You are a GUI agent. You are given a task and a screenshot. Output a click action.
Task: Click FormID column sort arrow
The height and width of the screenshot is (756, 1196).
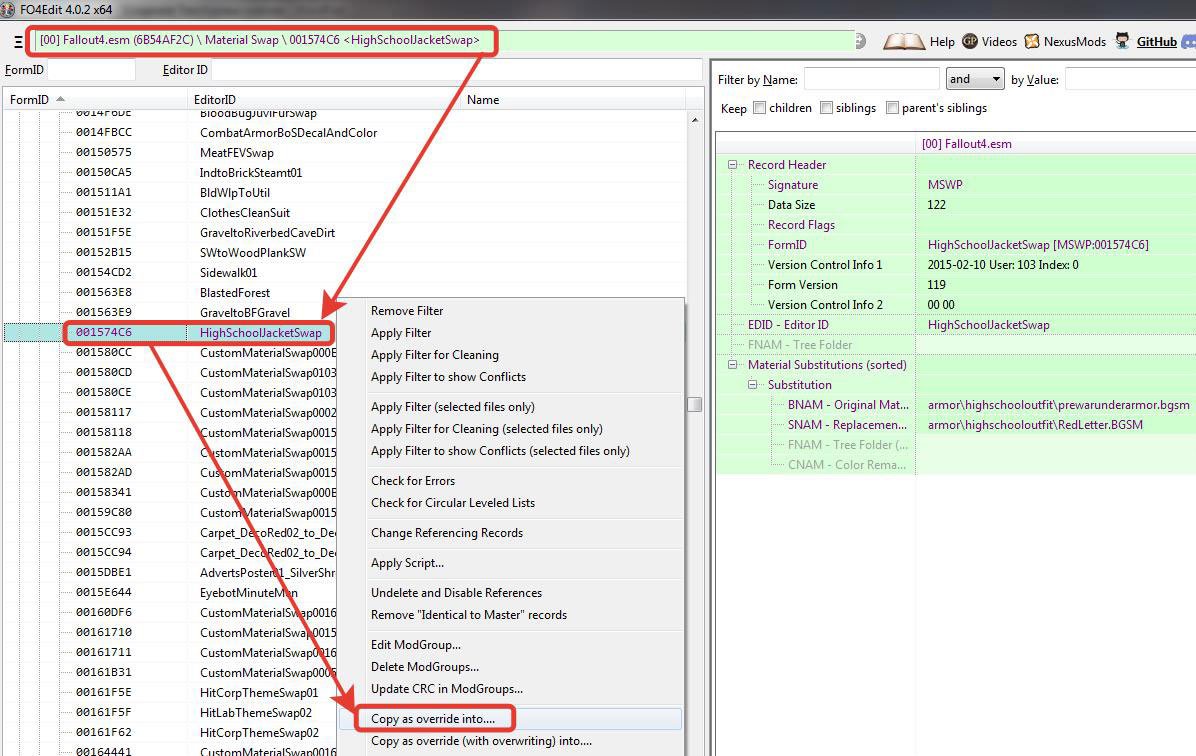point(60,99)
